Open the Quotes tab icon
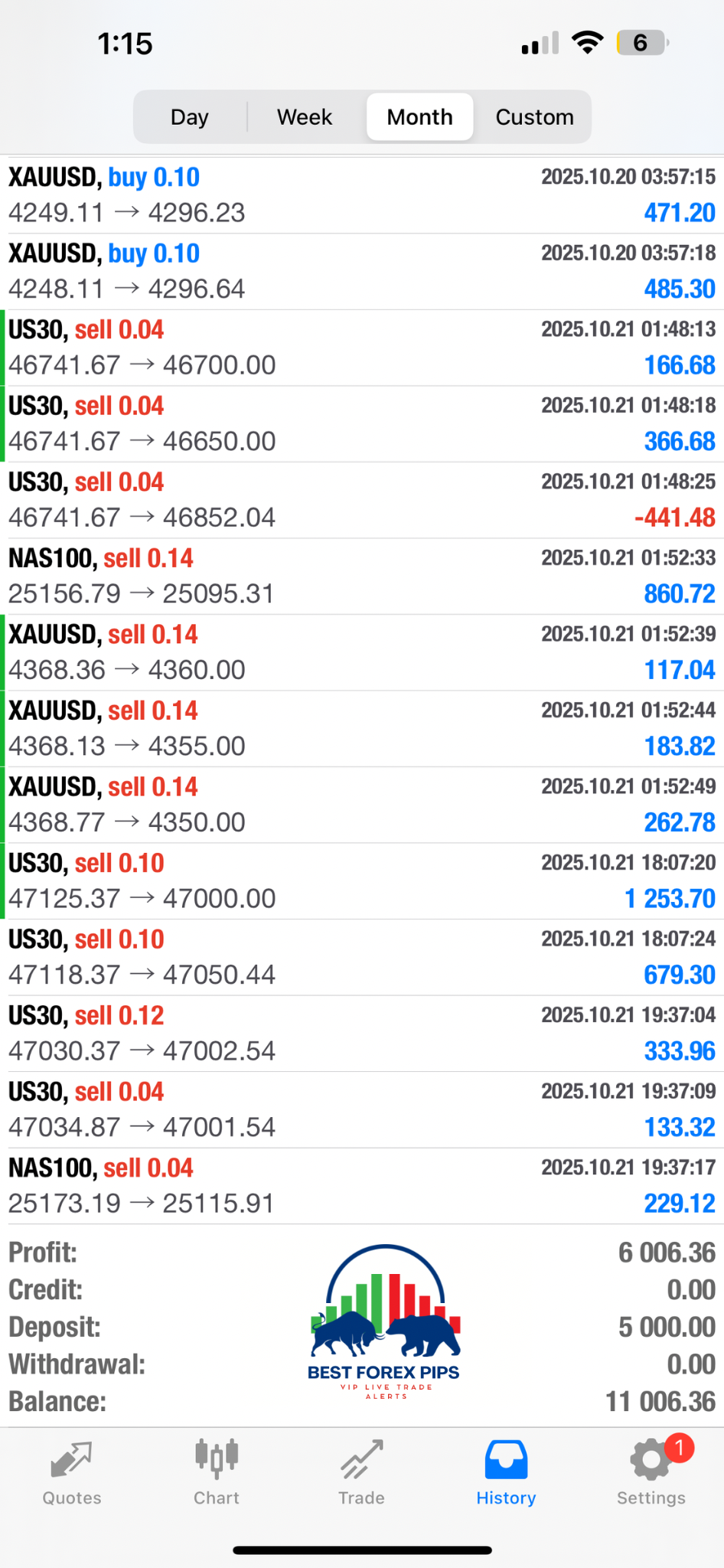The height and width of the screenshot is (1568, 724). [x=71, y=1461]
